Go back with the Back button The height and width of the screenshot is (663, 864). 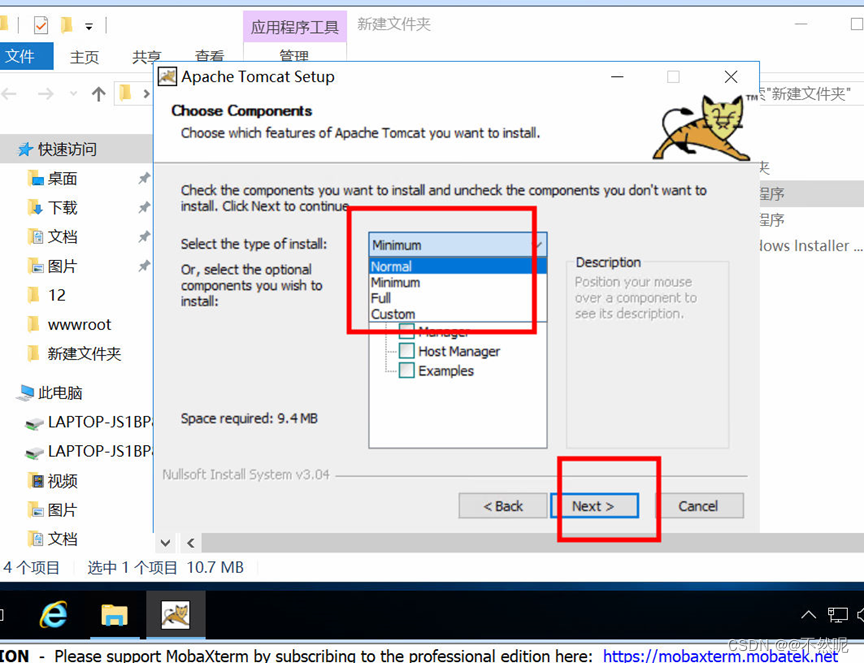coord(503,505)
